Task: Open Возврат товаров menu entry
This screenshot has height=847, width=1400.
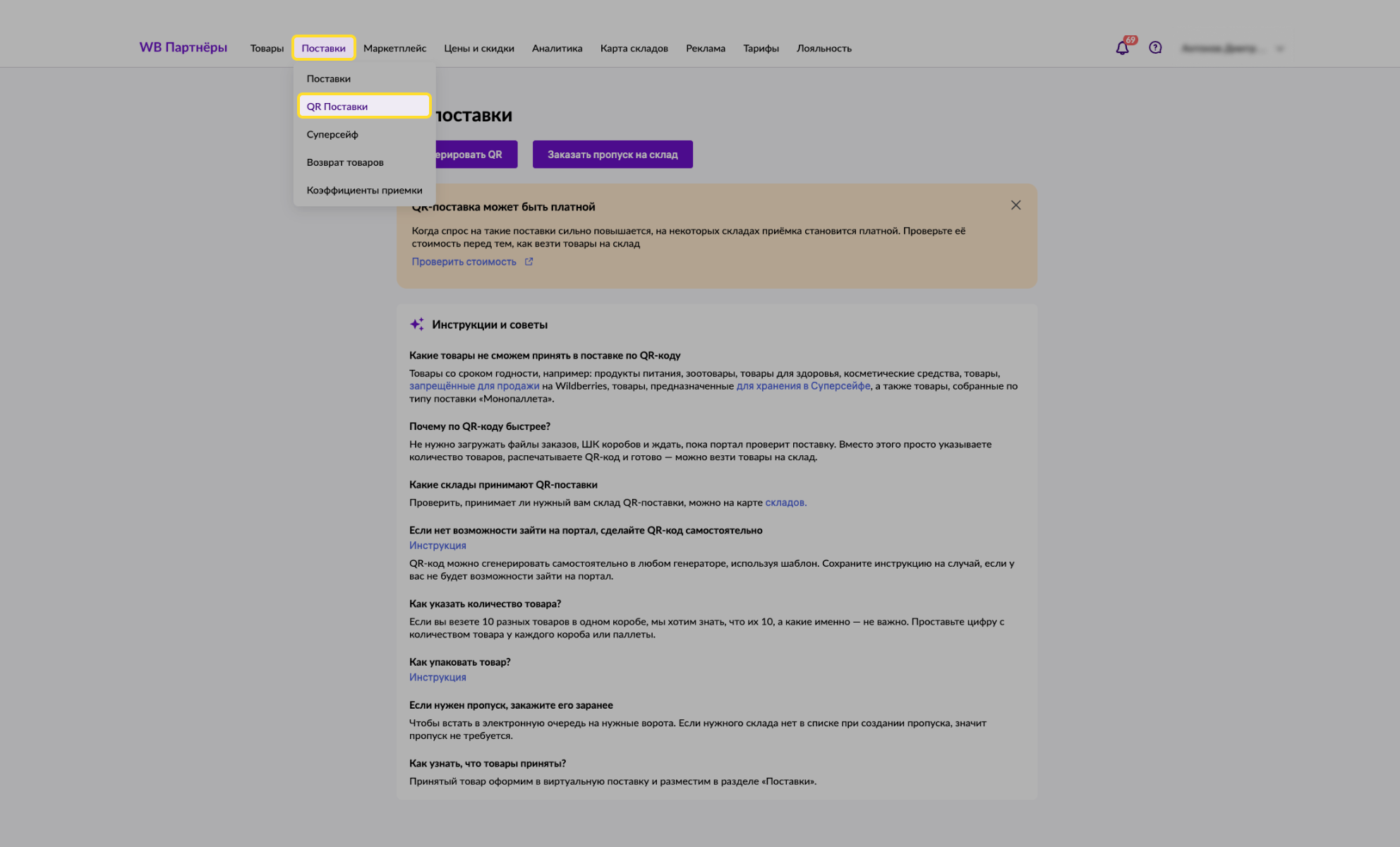Action: 344,162
